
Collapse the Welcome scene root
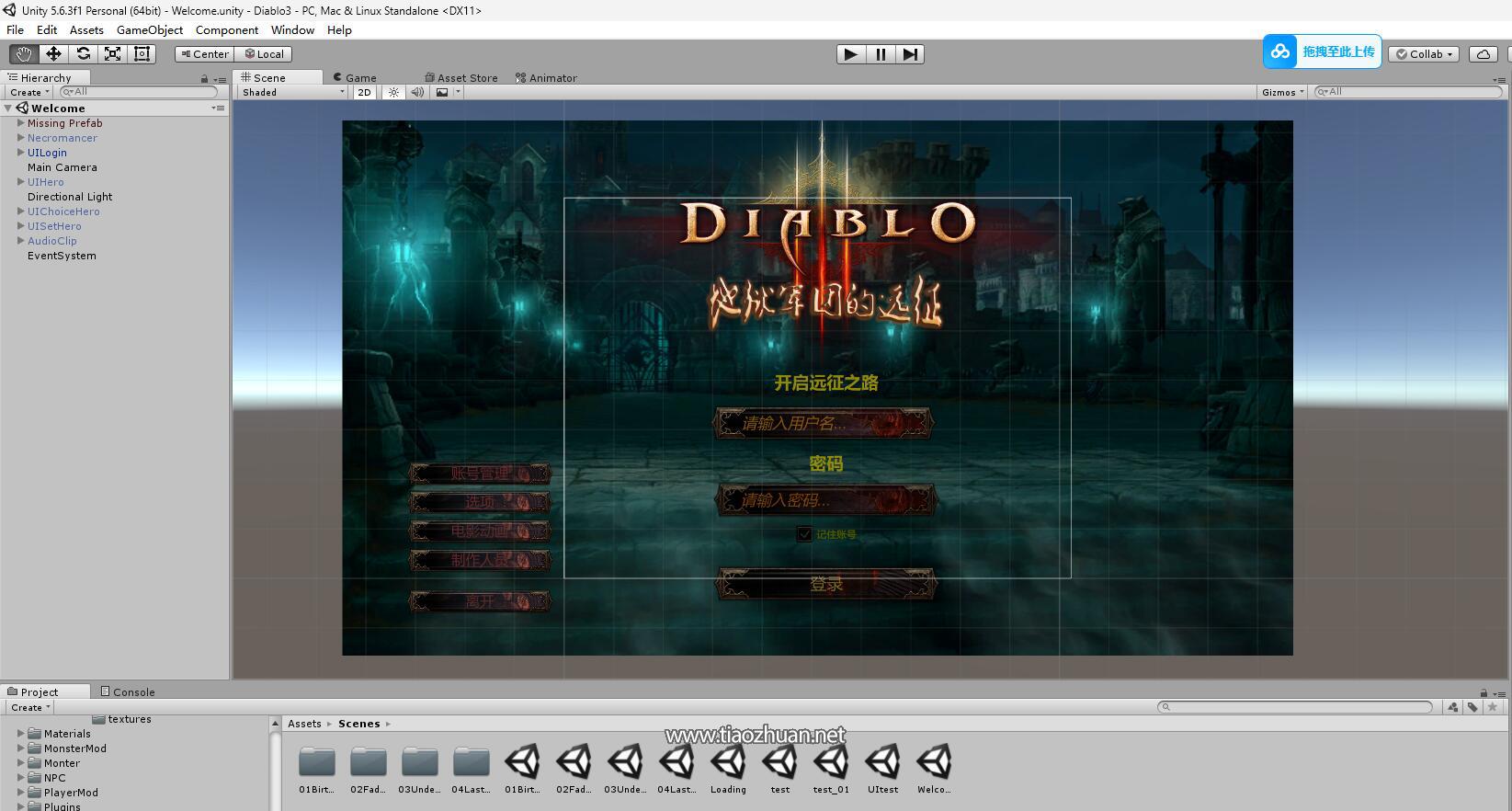8,109
